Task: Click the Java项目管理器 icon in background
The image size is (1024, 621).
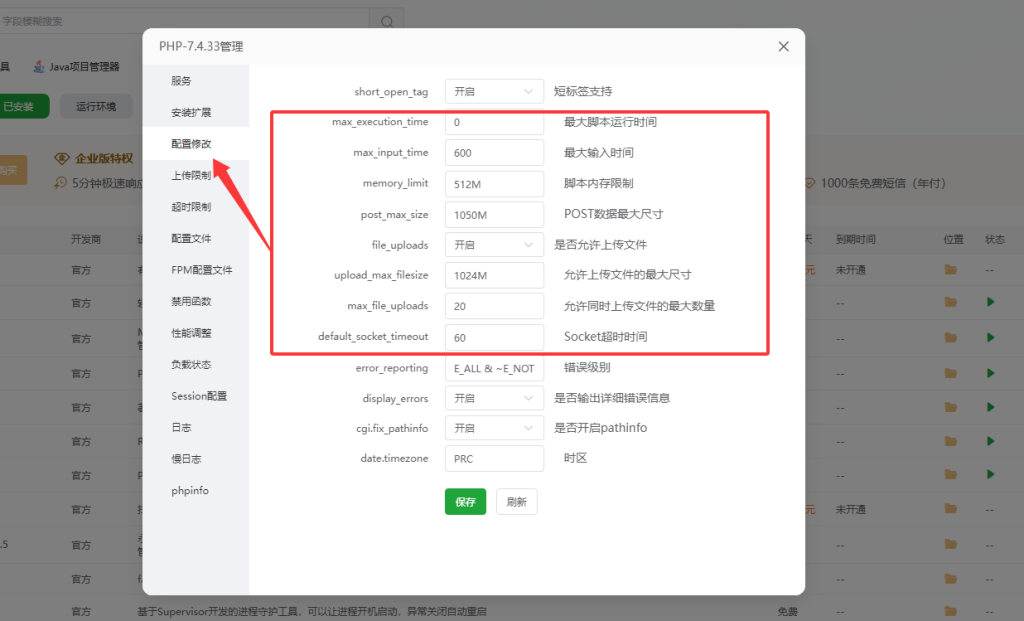Action: coord(39,66)
